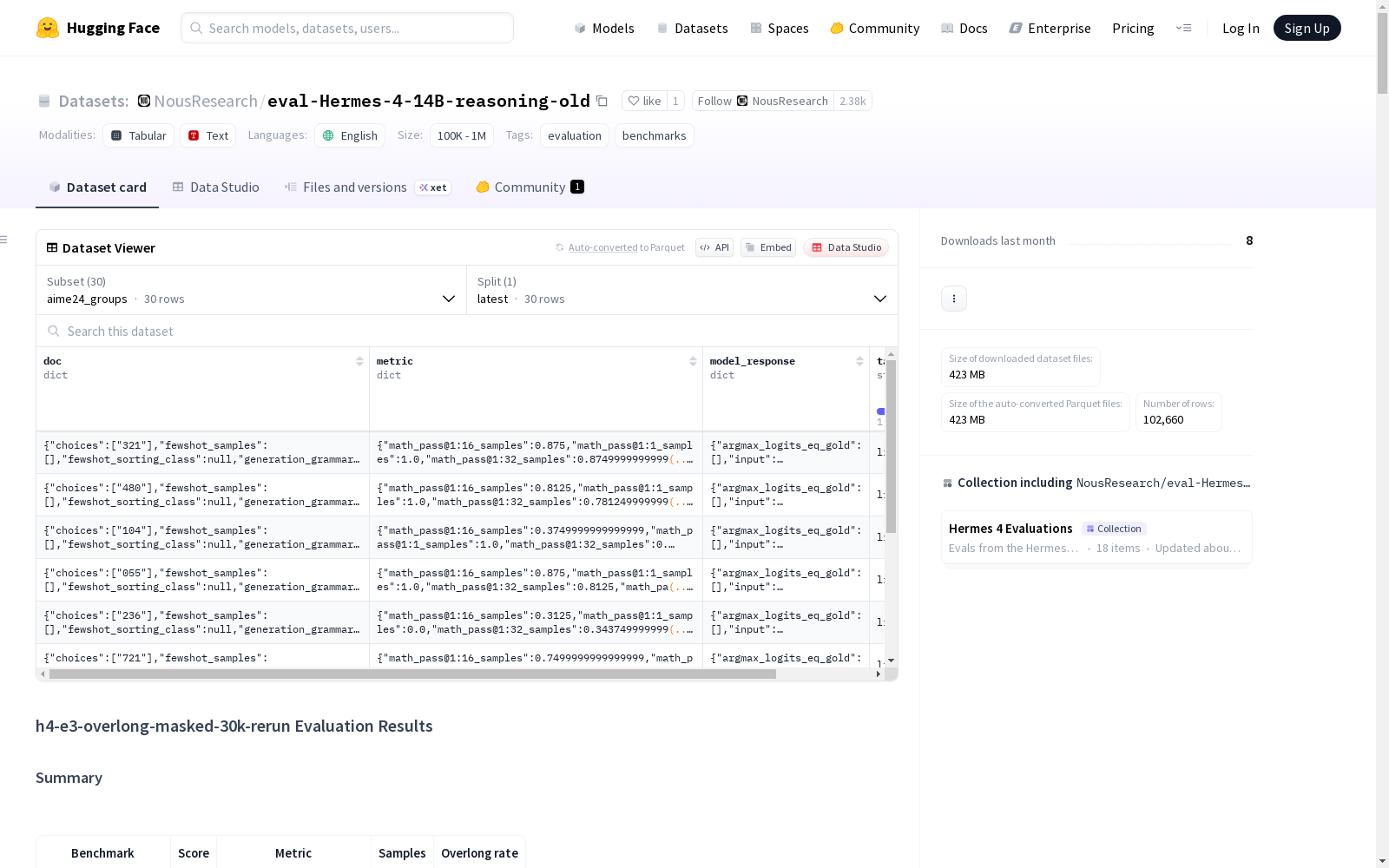1389x868 pixels.
Task: Open Community in the top navigation
Action: point(874,28)
